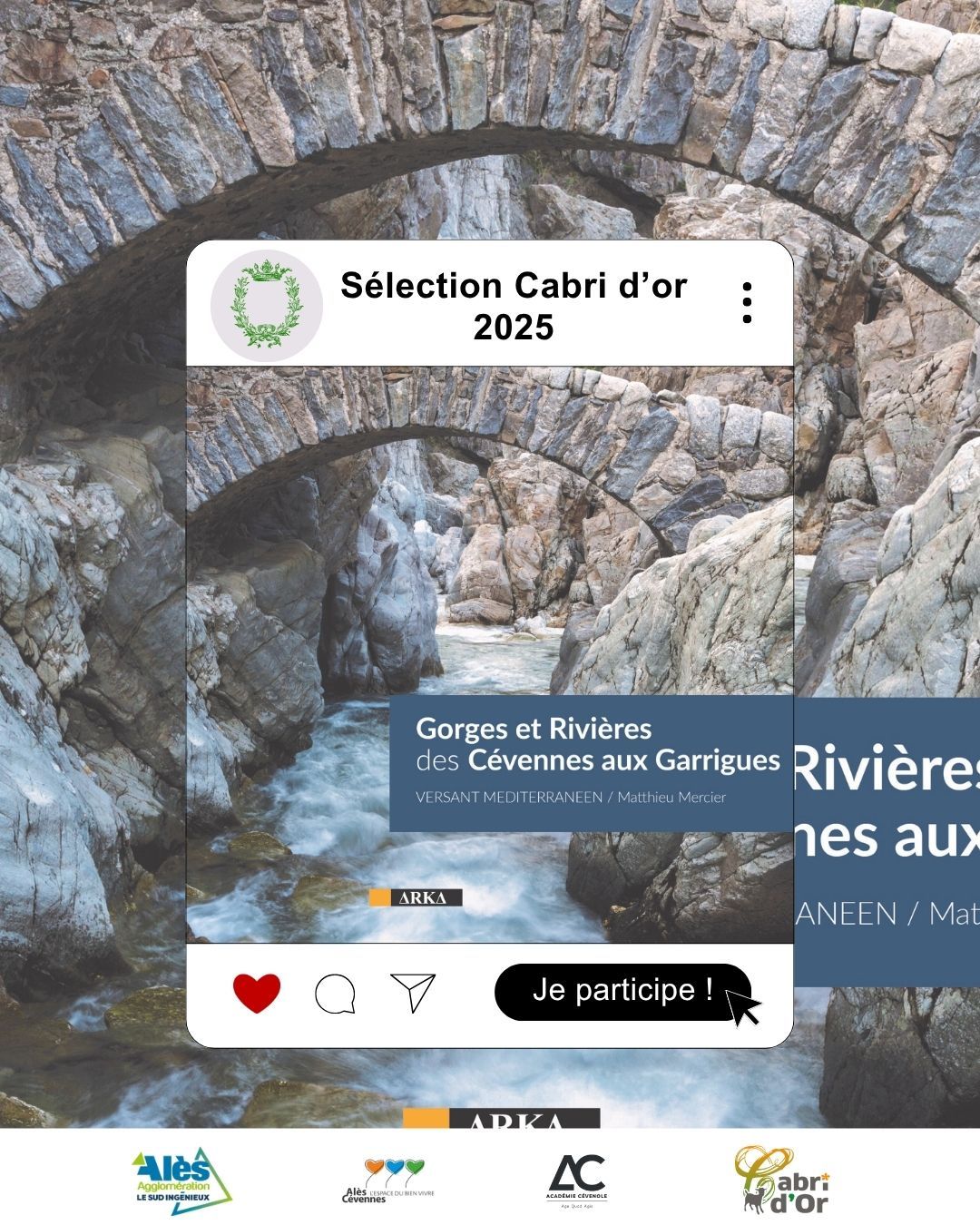980x1225 pixels.
Task: Open the speech bubble comment icon
Action: pyautogui.click(x=335, y=994)
